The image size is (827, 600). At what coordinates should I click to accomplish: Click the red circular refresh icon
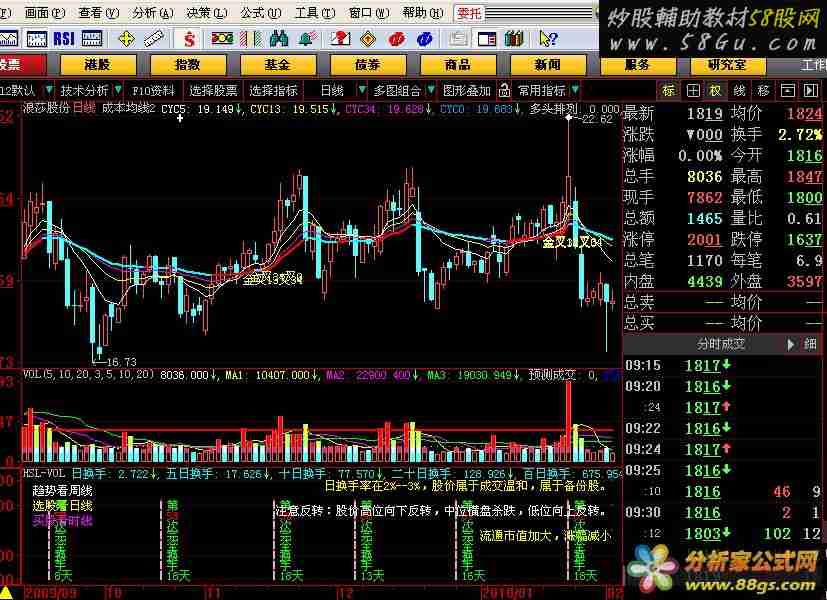397,38
